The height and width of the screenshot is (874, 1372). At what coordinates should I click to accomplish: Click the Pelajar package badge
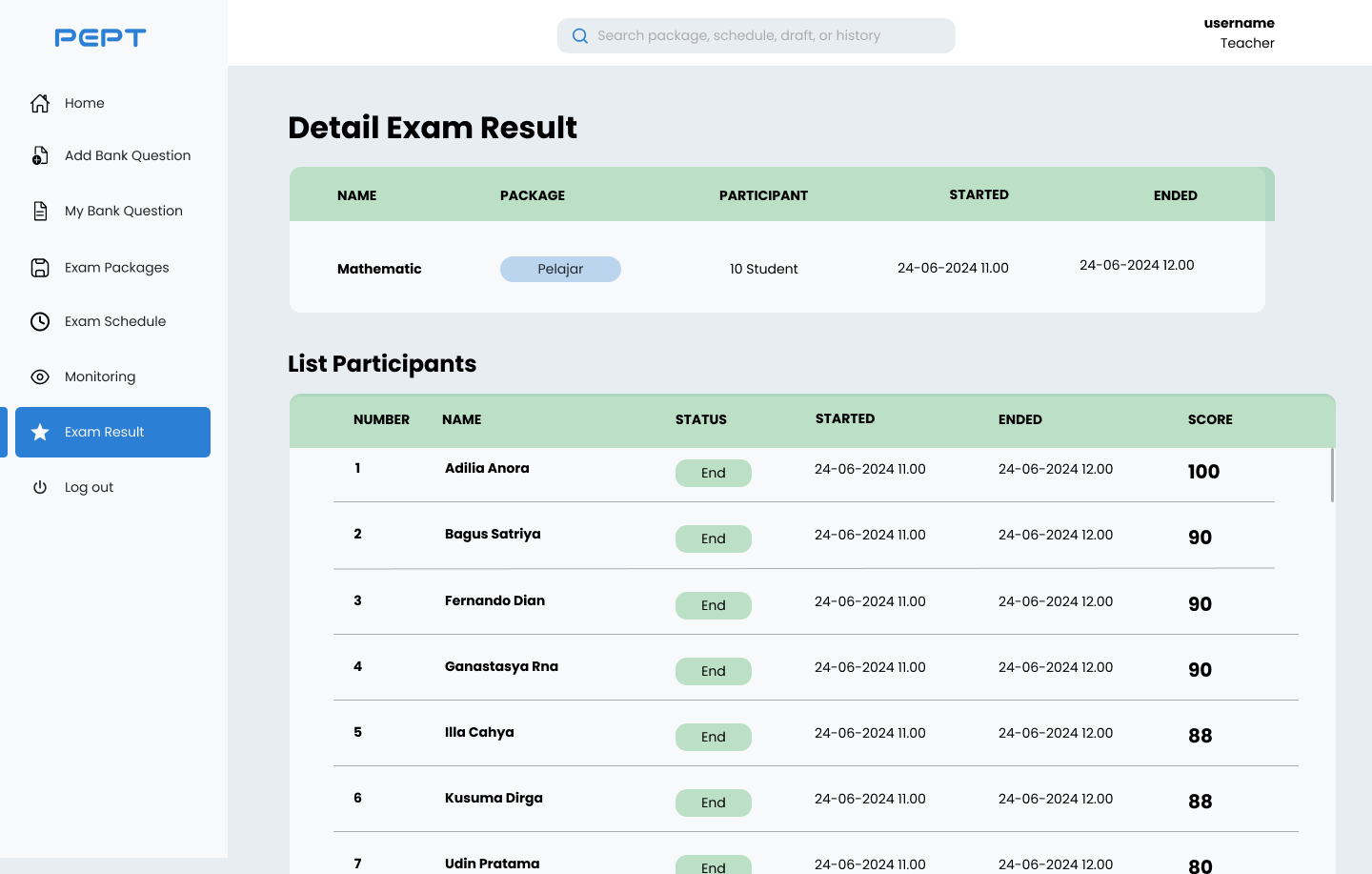(560, 269)
